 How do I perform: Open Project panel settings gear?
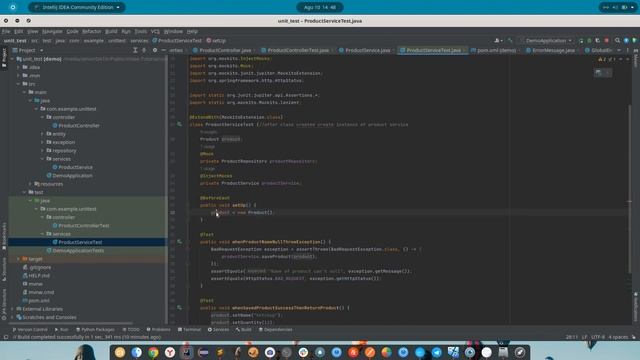[x=155, y=50]
